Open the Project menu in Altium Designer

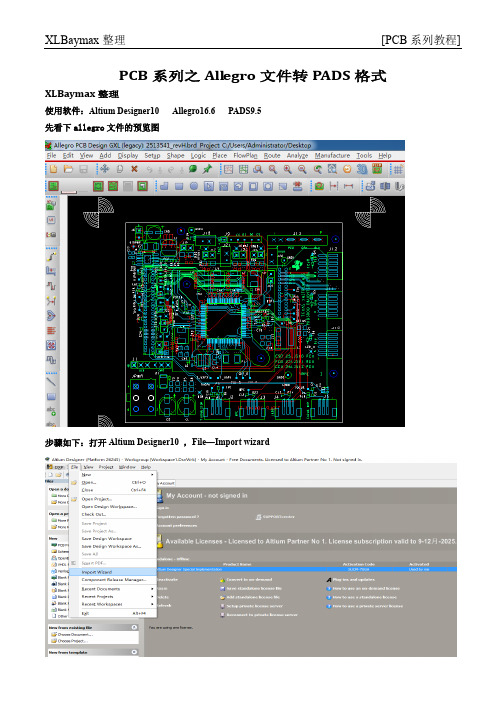tap(106, 467)
